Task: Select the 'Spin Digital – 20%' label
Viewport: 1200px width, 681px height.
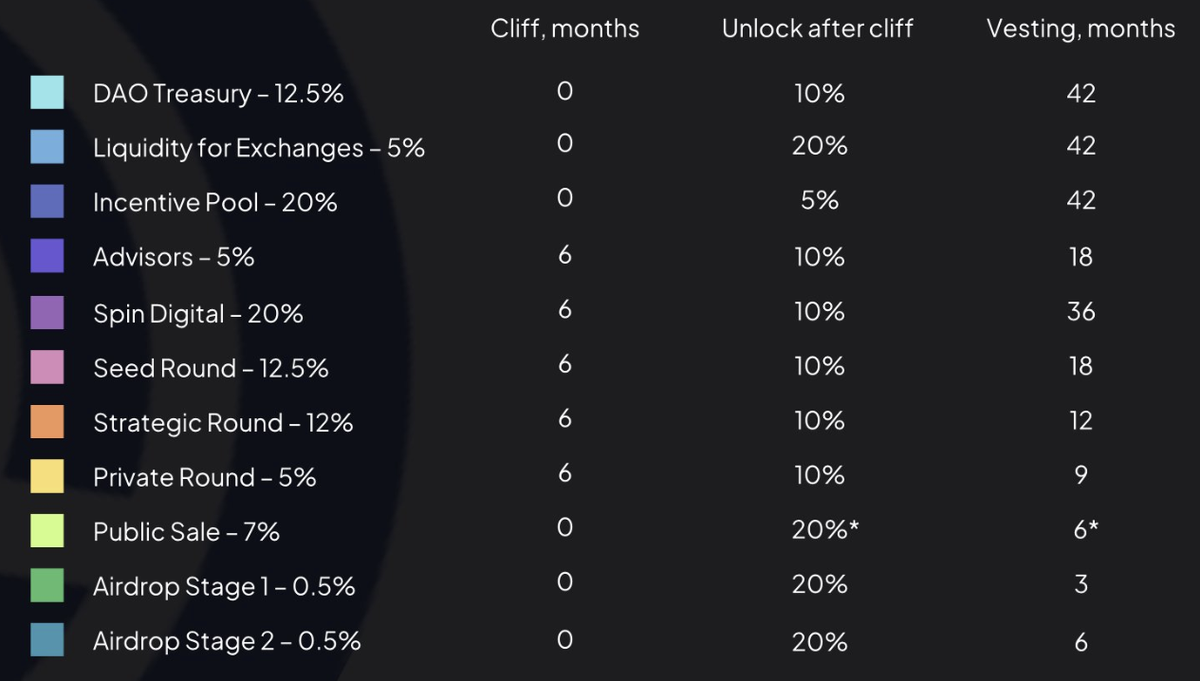Action: pos(198,314)
